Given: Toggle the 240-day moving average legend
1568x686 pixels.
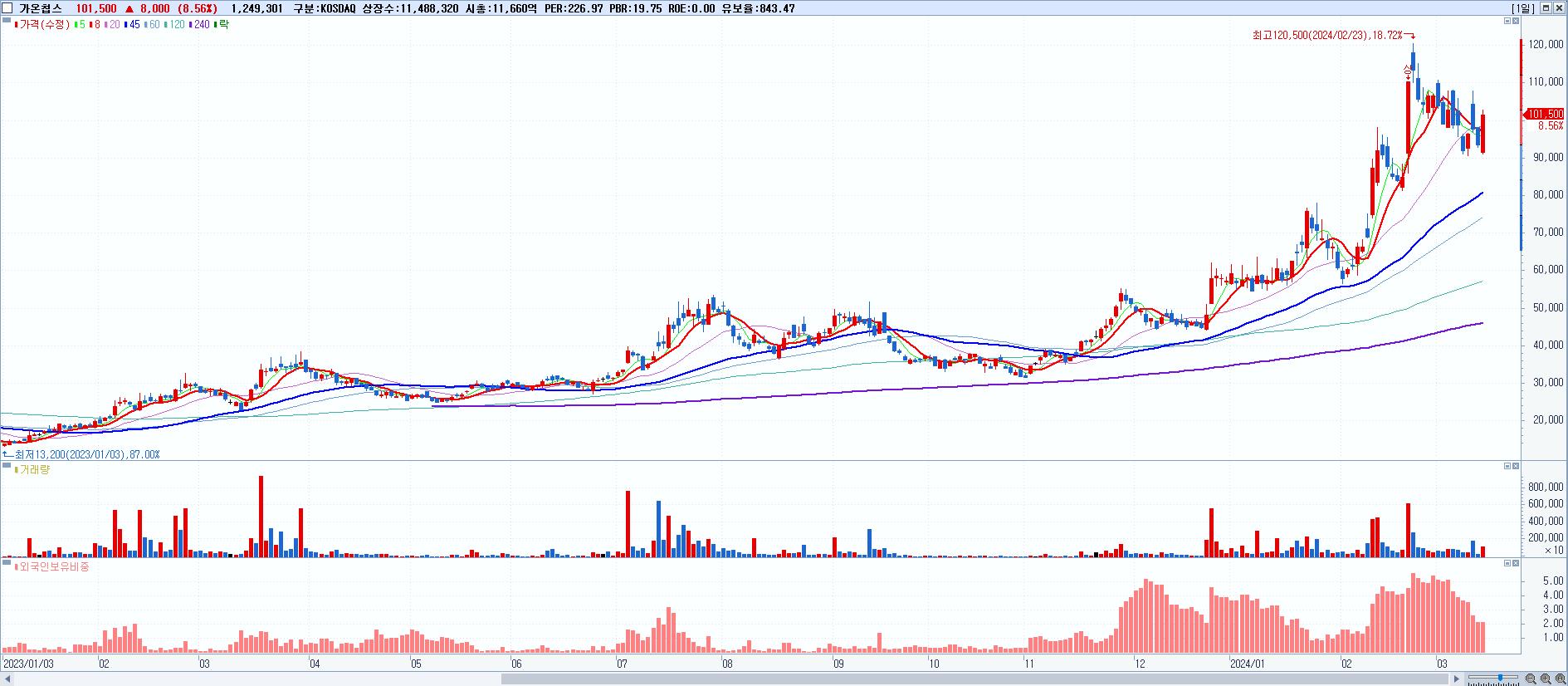Looking at the screenshot, I should [199, 24].
